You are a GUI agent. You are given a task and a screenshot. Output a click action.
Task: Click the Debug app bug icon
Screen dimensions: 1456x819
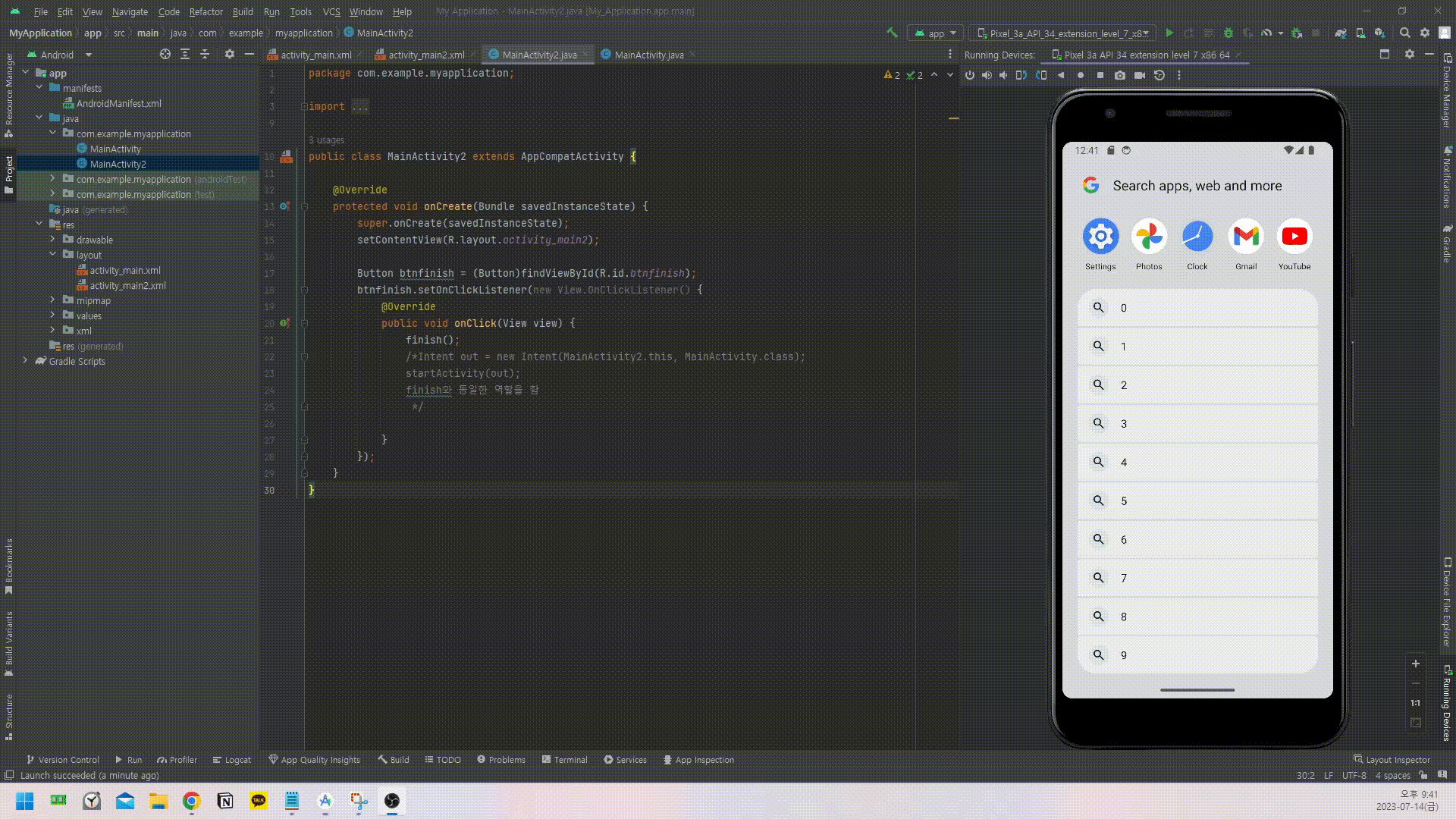(1228, 33)
